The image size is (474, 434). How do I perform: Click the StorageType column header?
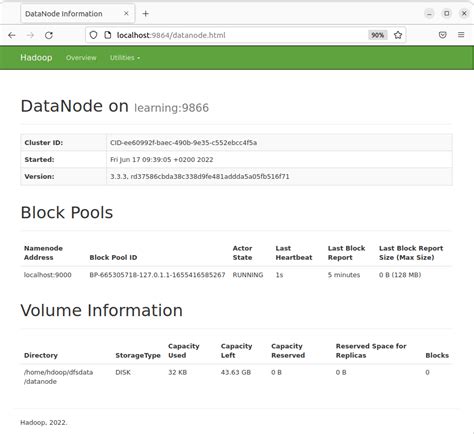point(138,356)
